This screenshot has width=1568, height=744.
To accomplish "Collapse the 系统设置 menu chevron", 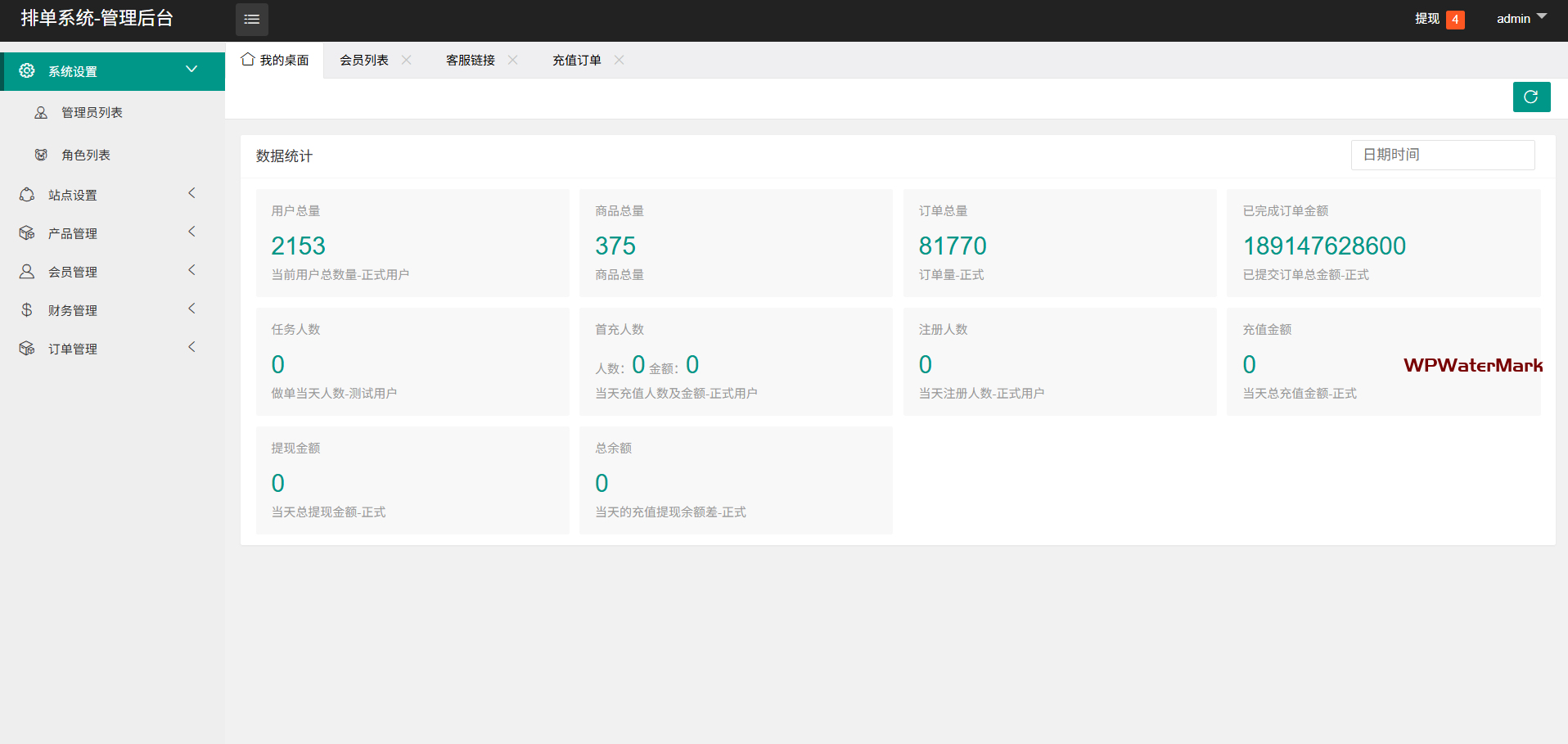I will pyautogui.click(x=191, y=70).
